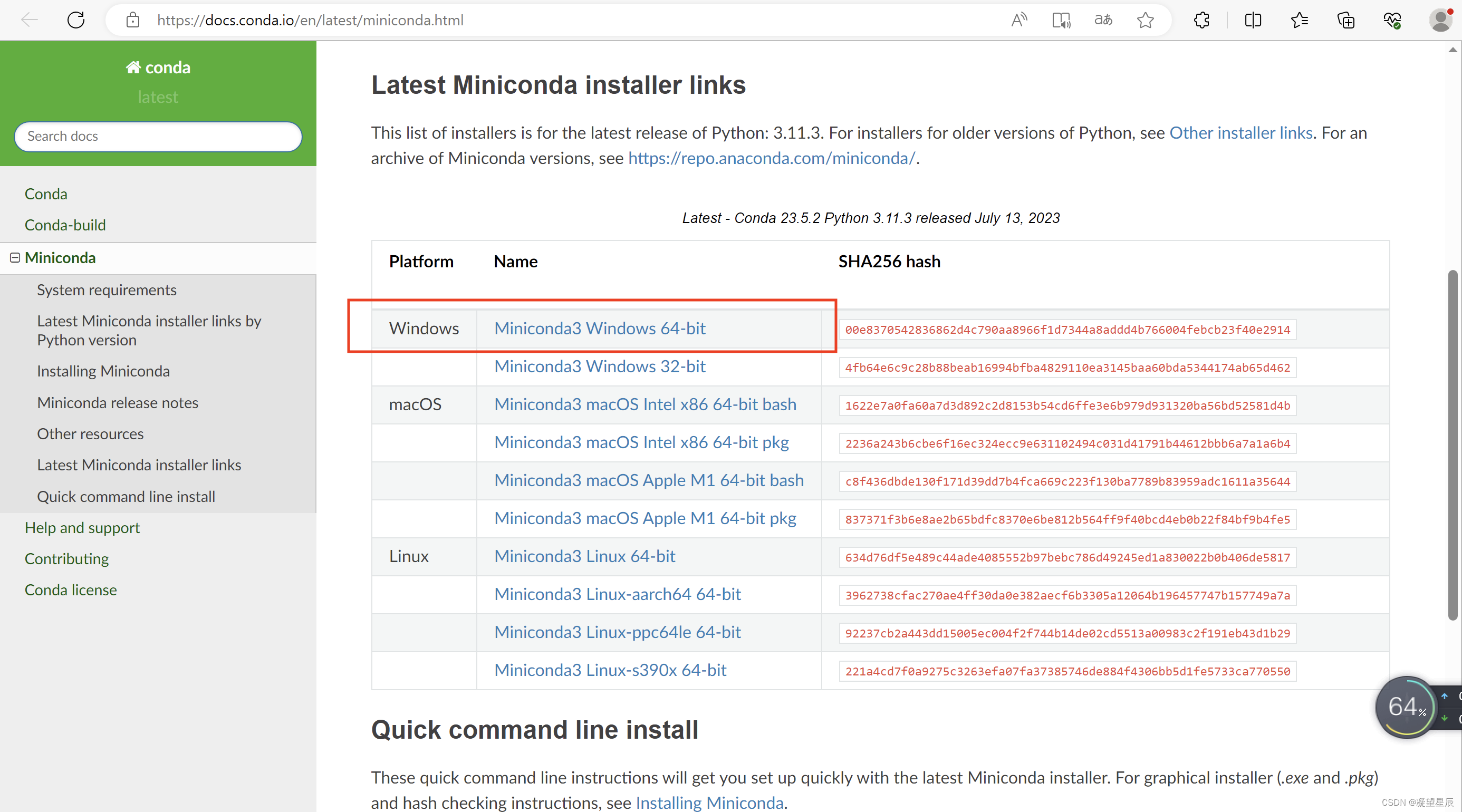Click the conda home icon
The height and width of the screenshot is (812, 1462).
[x=133, y=67]
